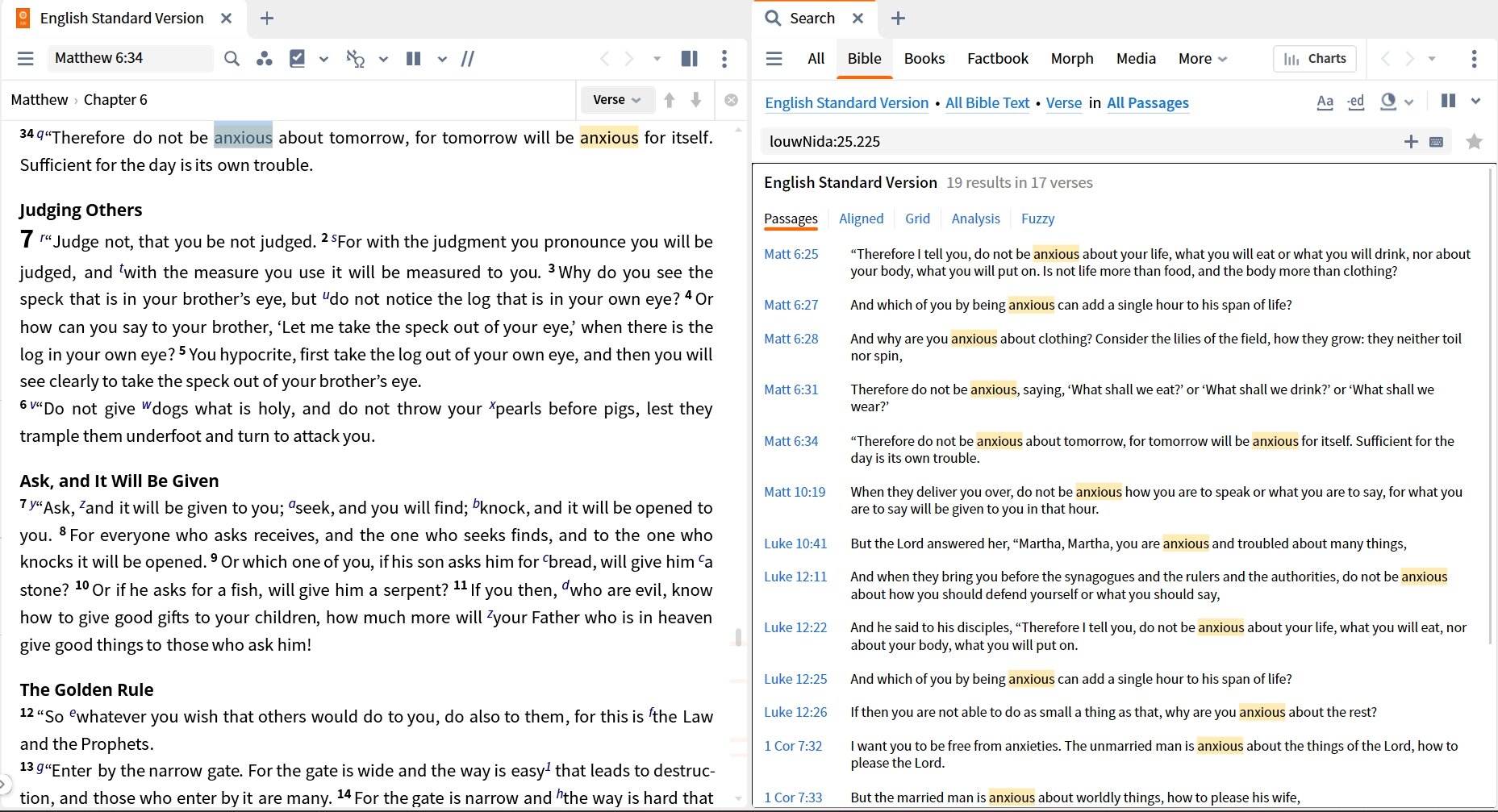Click the plus icon in search box
The image size is (1498, 812).
(x=1411, y=141)
